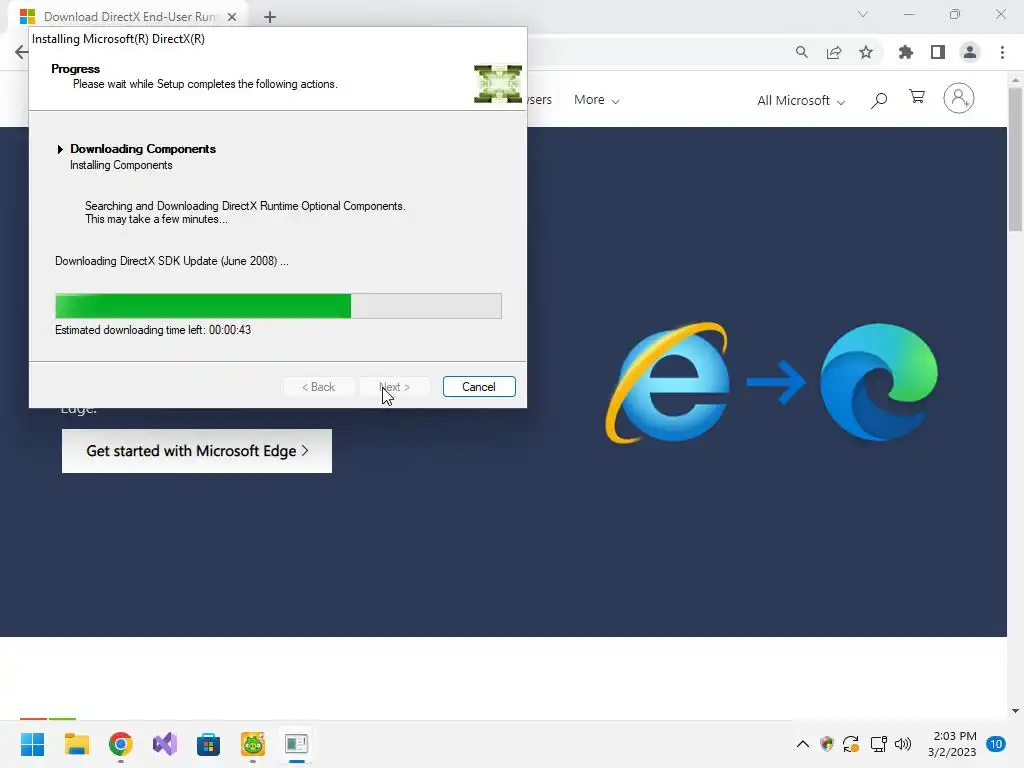This screenshot has height=768, width=1024.
Task: Click Get started with Microsoft Edge
Action: (x=197, y=451)
